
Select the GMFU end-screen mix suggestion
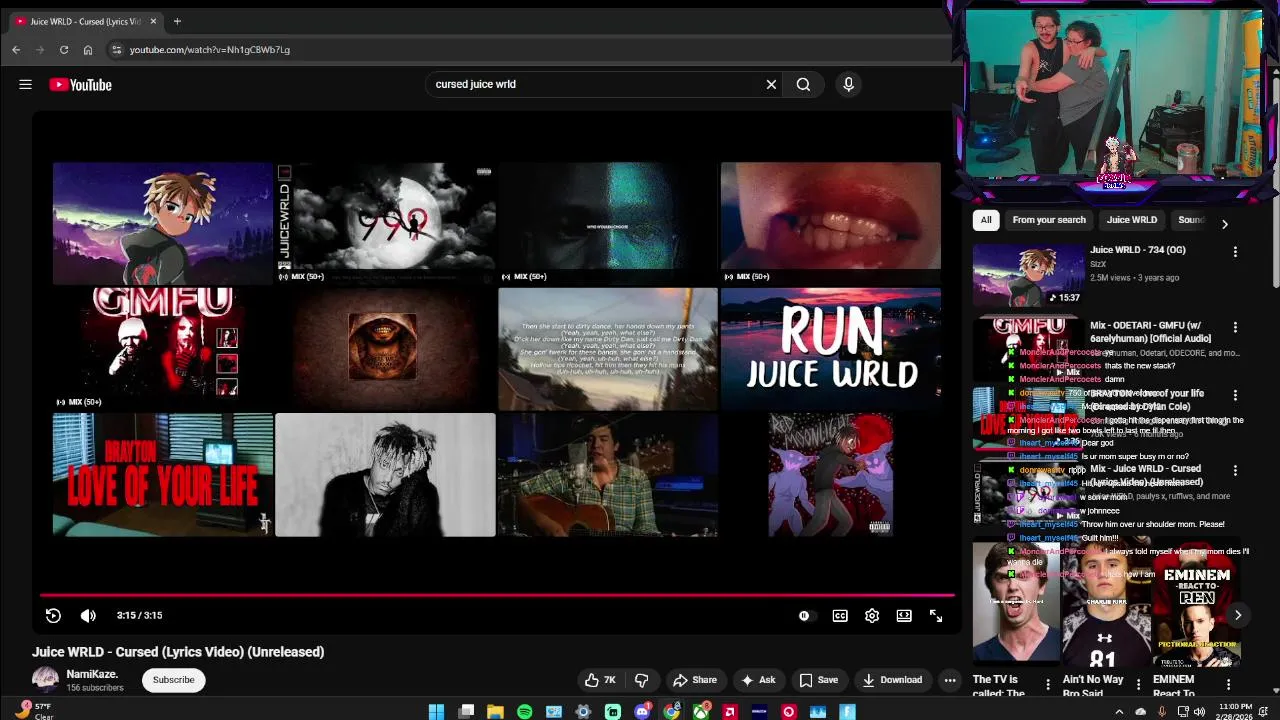pyautogui.click(x=163, y=349)
